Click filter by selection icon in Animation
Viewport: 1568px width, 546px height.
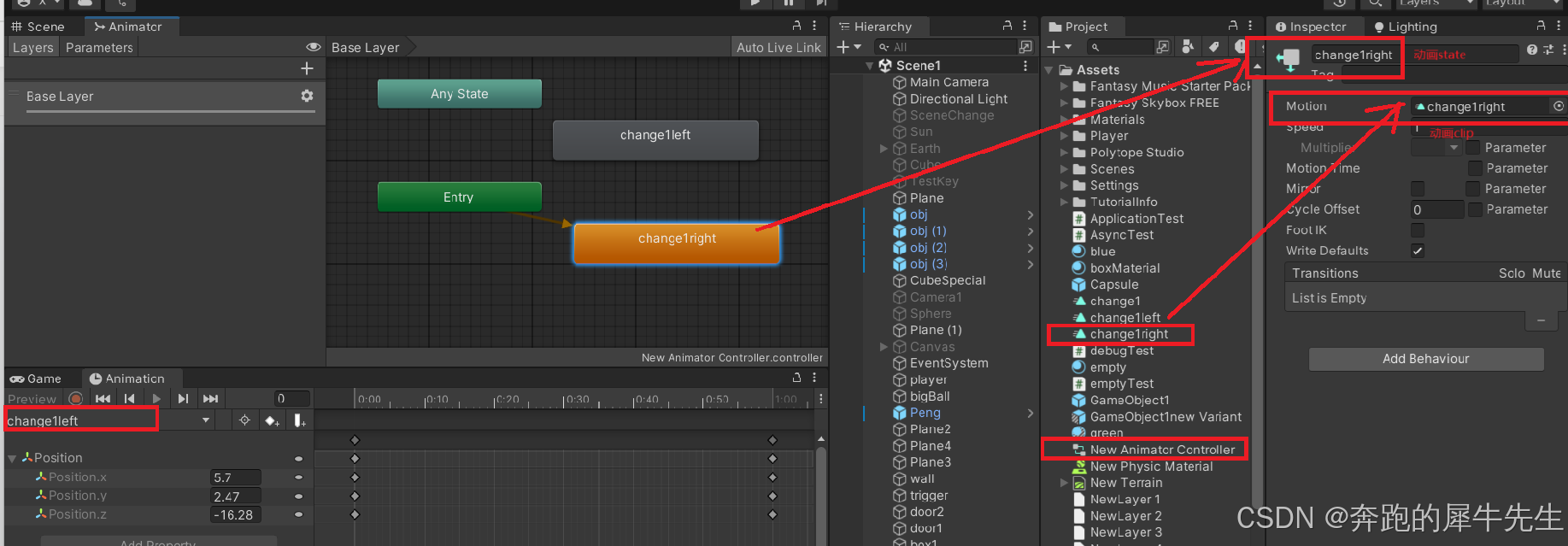244,420
